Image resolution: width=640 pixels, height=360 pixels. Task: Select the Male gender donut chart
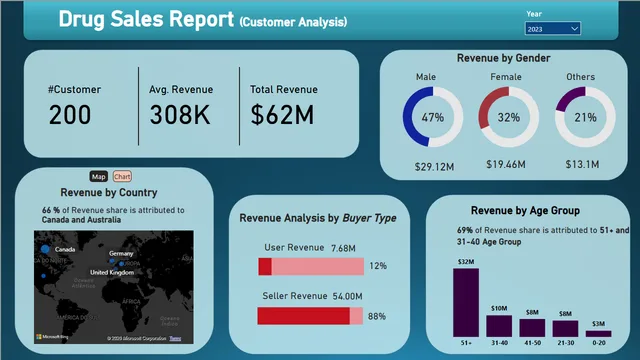tap(433, 117)
